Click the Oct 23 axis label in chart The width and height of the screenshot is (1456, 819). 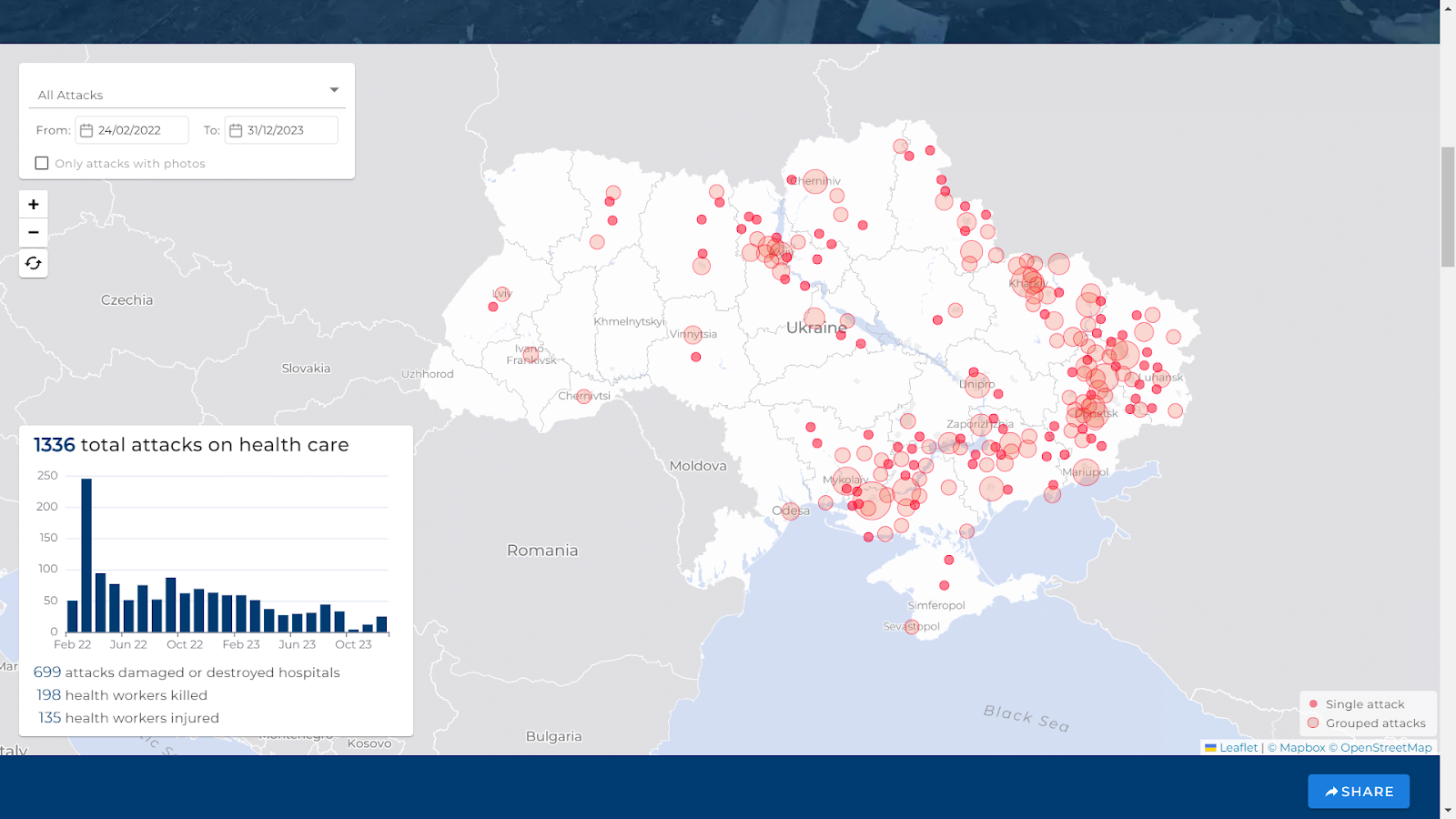353,644
